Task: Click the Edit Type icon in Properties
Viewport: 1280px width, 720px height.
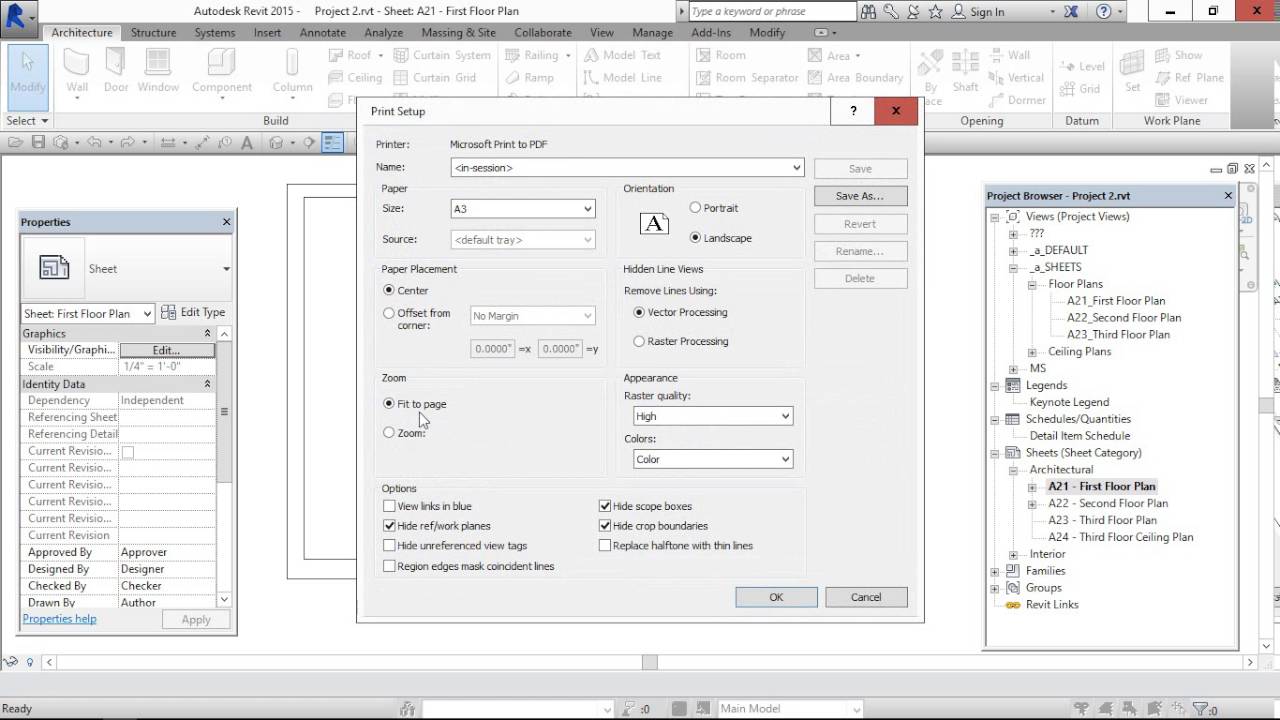Action: point(169,312)
